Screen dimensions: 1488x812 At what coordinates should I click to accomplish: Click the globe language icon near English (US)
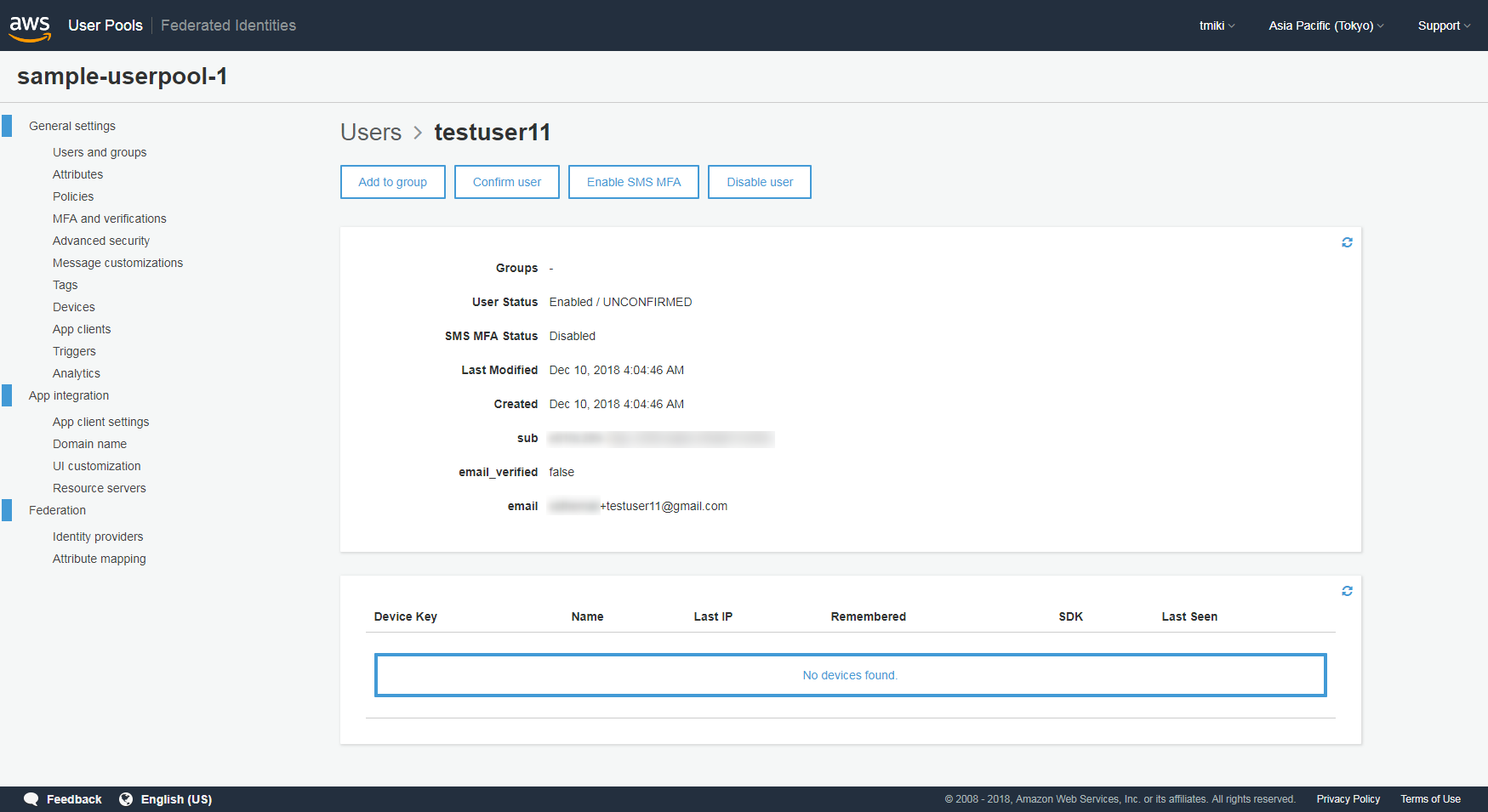126,799
